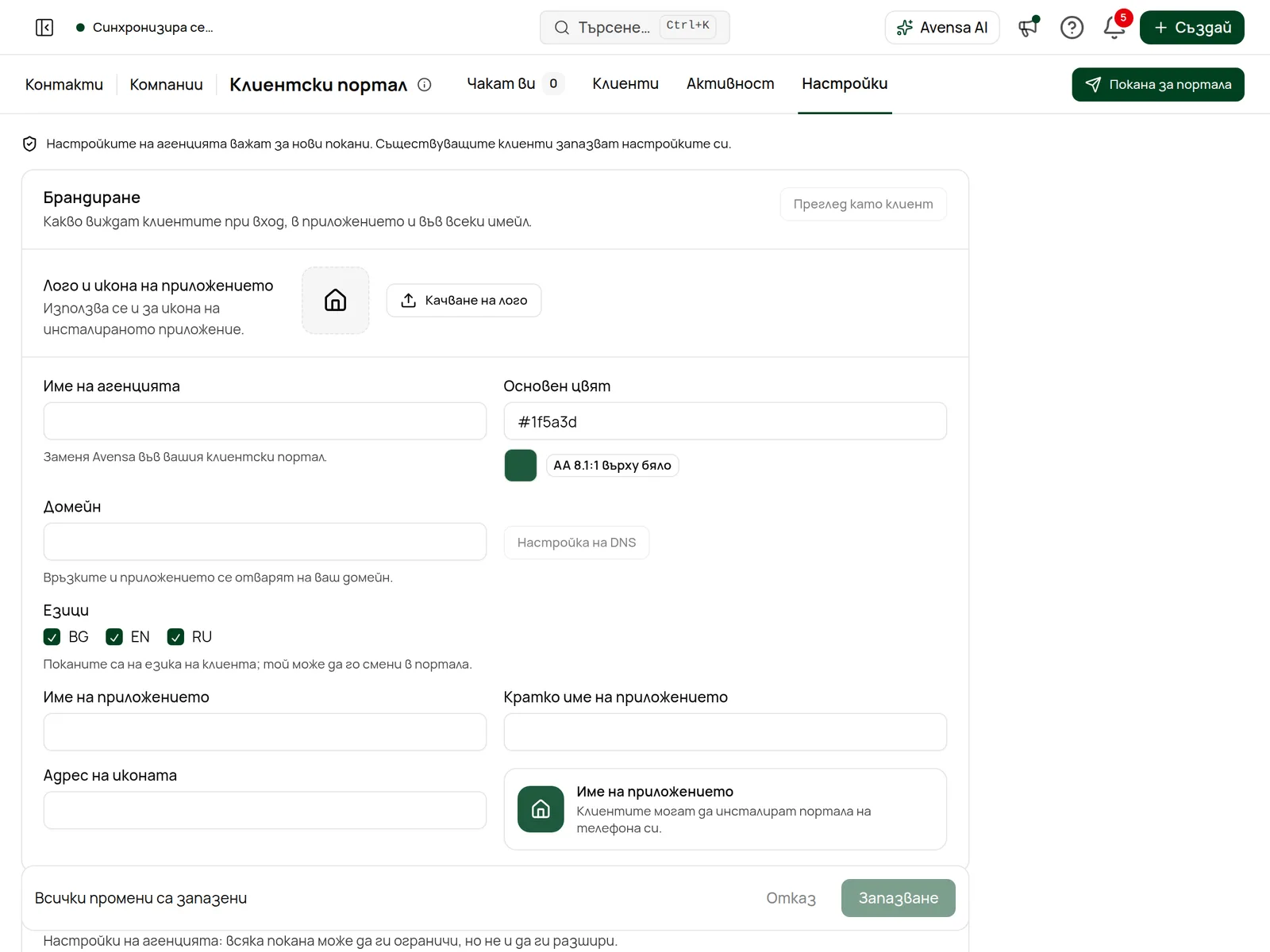Open the search magnifier icon
Image resolution: width=1270 pixels, height=952 pixels.
[561, 28]
